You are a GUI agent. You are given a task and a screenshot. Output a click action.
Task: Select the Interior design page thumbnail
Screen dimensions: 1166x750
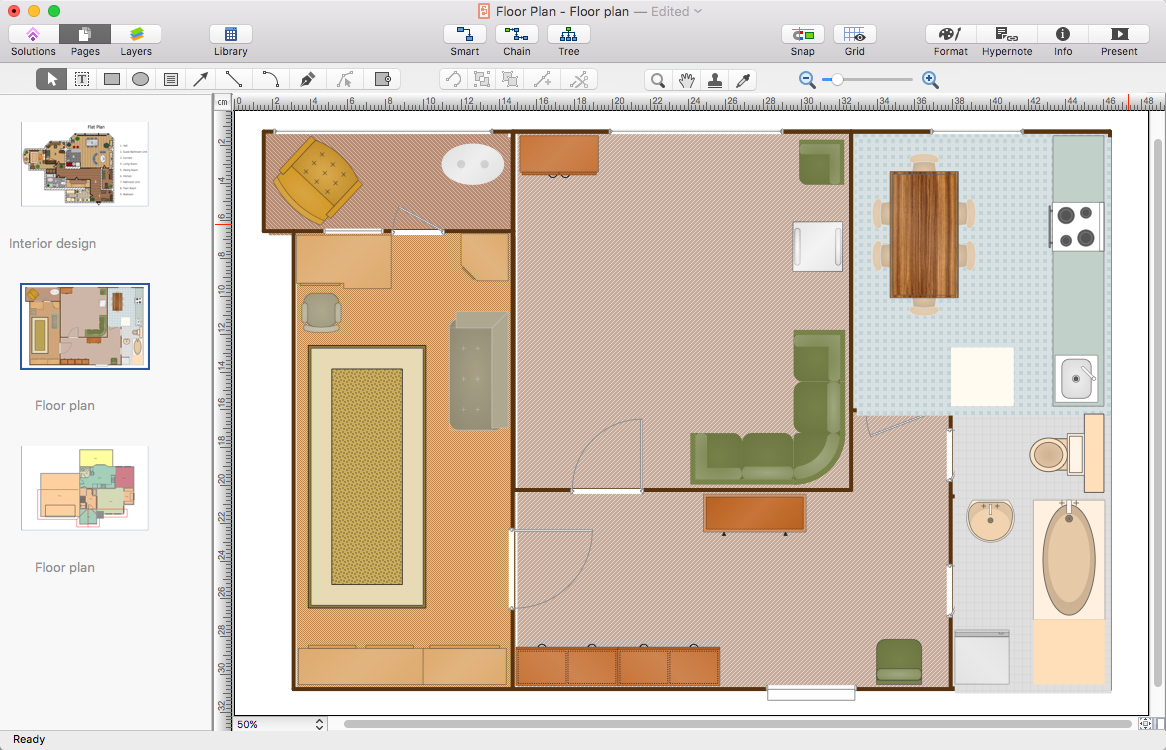coord(85,164)
